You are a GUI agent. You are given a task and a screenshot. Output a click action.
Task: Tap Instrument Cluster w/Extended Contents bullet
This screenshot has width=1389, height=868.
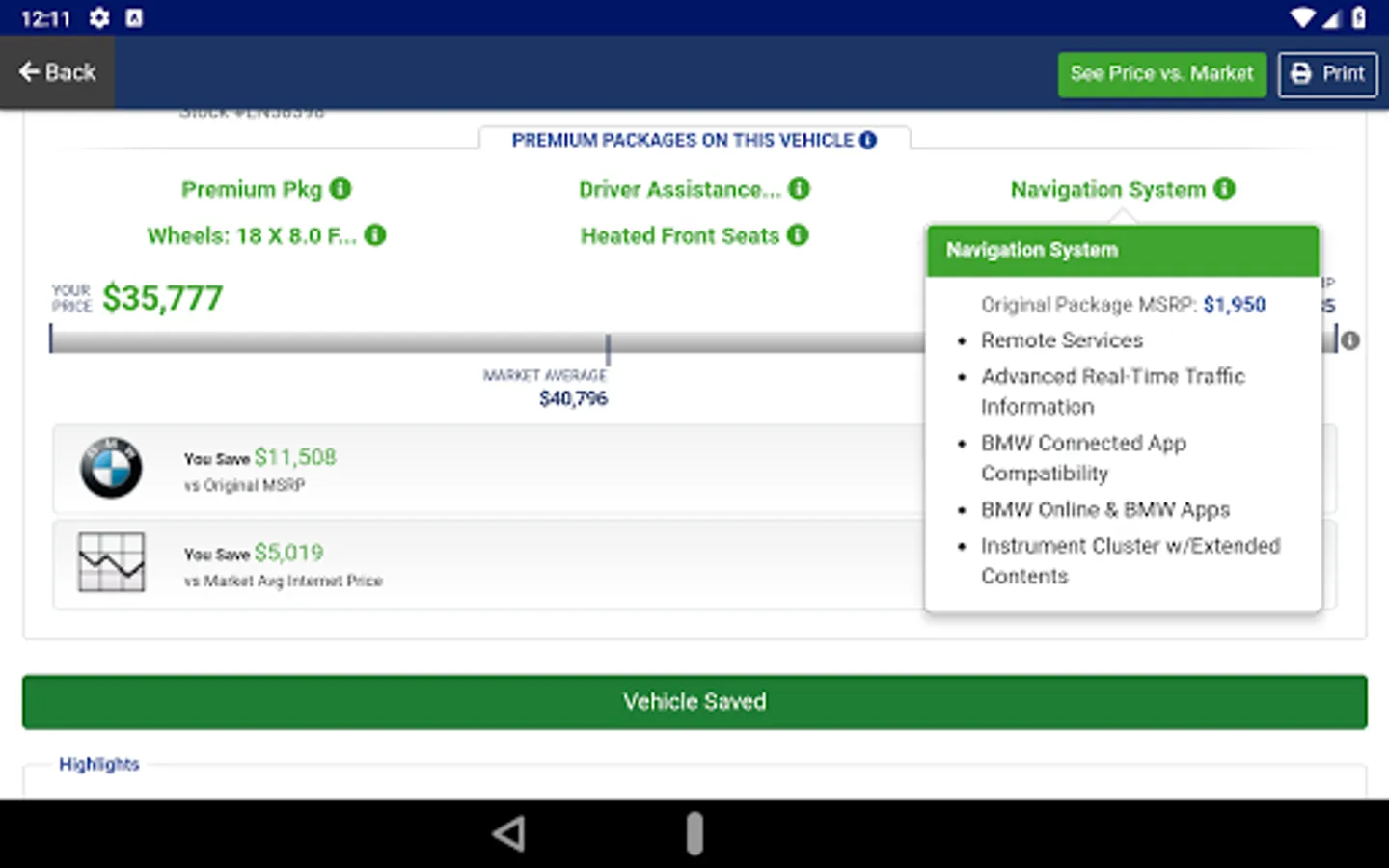(x=1130, y=561)
